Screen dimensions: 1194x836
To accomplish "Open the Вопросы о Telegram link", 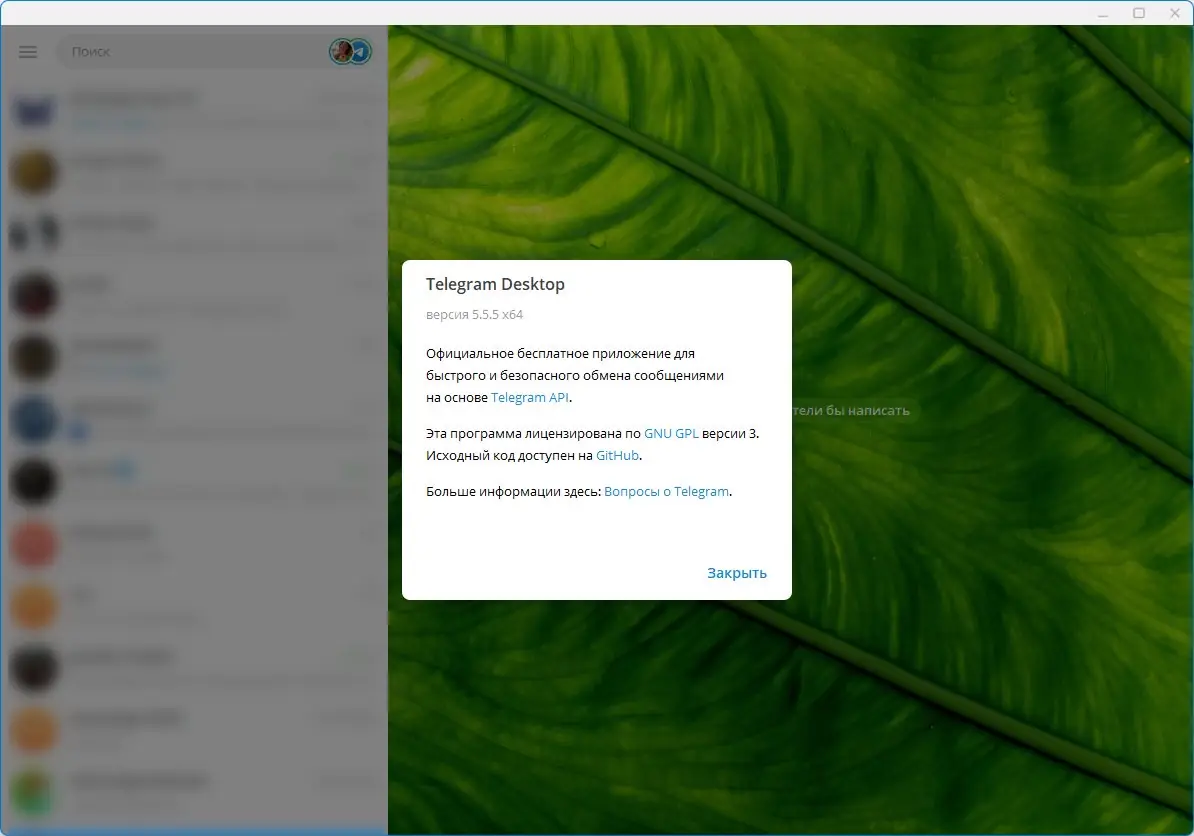I will (666, 492).
